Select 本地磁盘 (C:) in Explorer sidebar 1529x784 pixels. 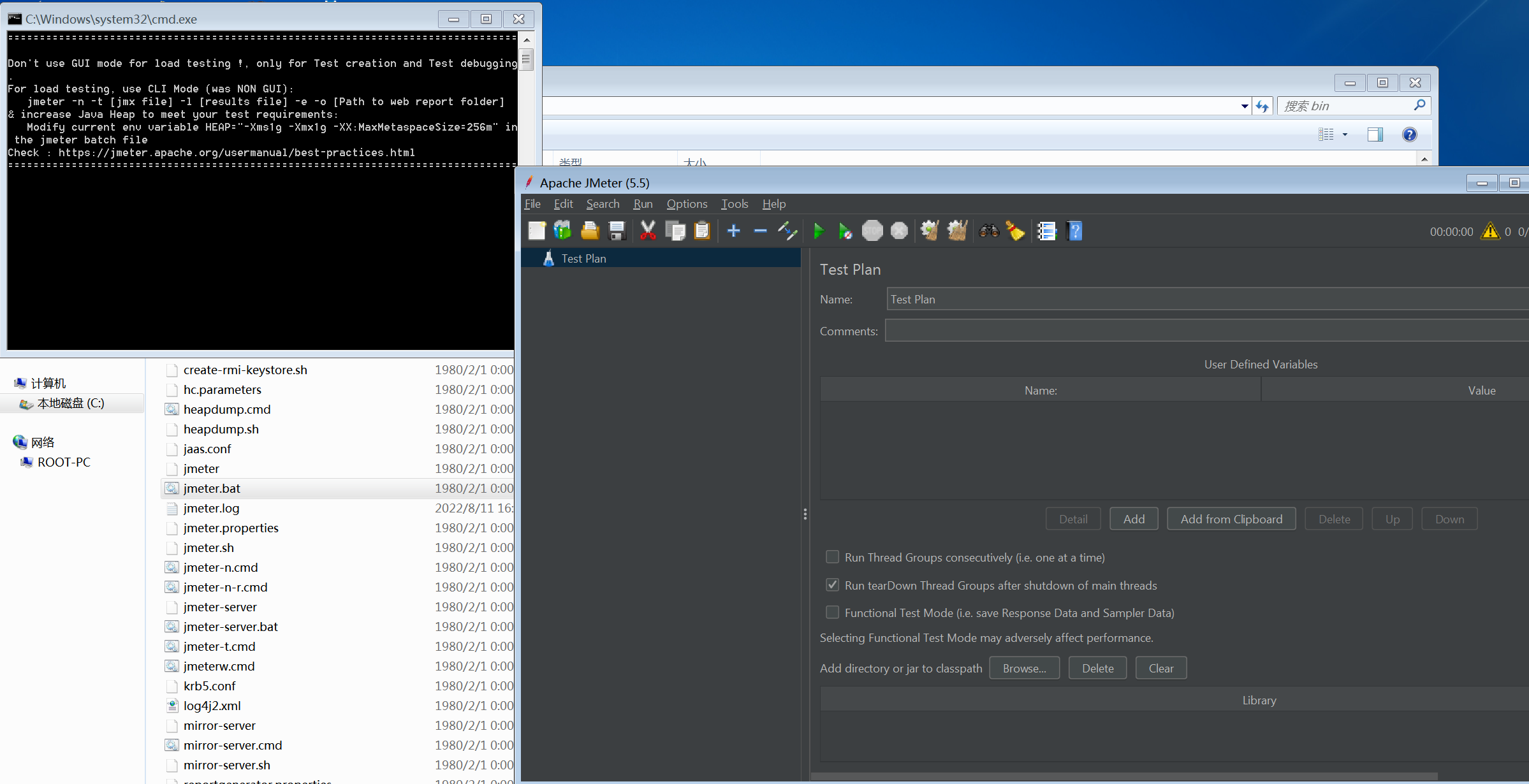coord(70,403)
